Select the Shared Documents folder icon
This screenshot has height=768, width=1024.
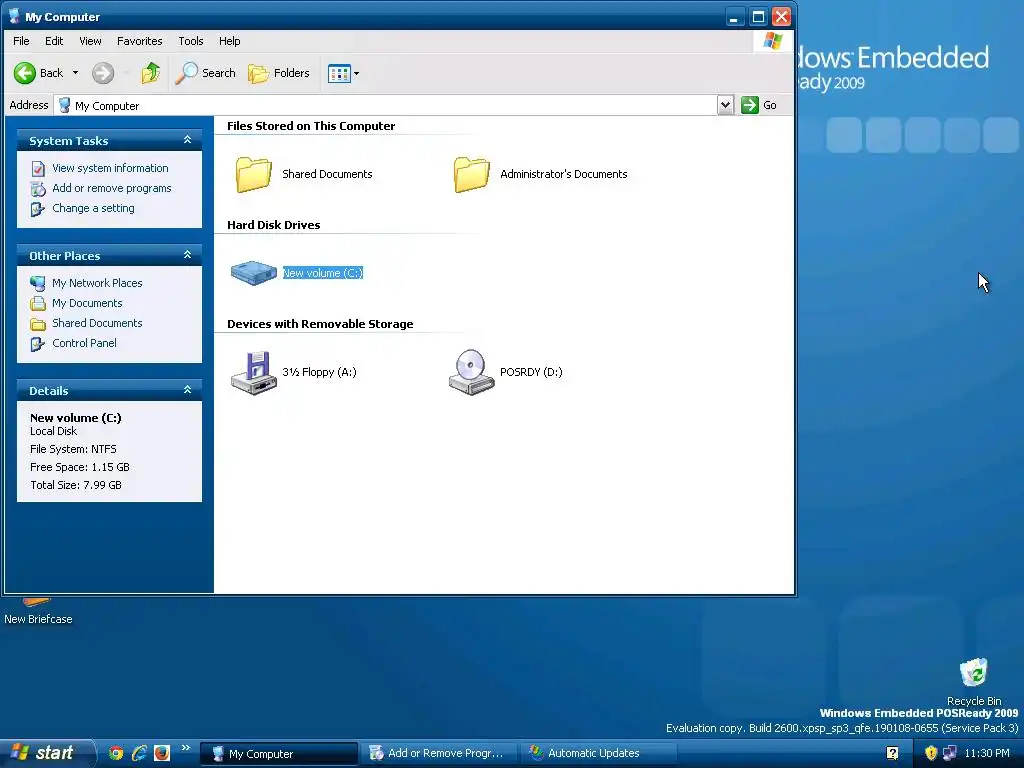pos(253,174)
